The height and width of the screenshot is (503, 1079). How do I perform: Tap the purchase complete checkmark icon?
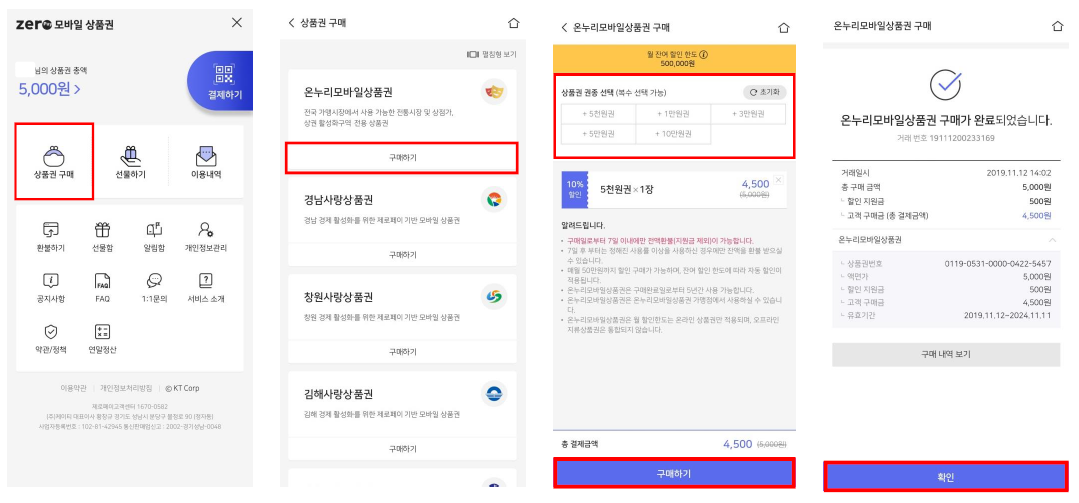click(946, 84)
